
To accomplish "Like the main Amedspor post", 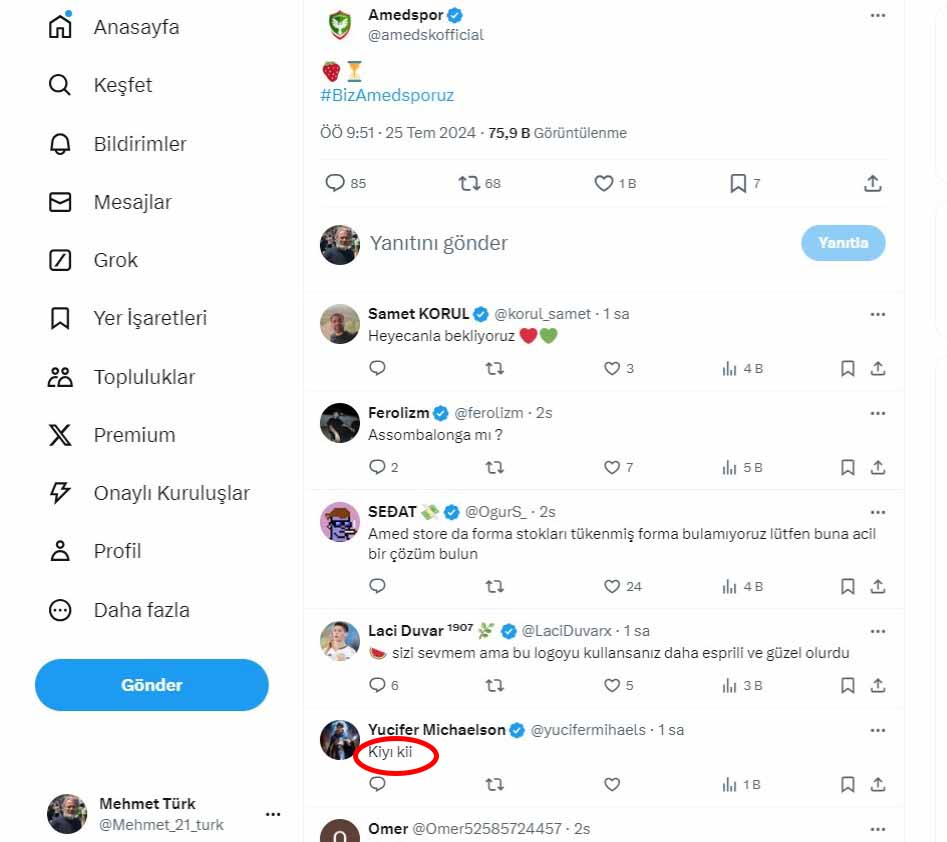I will [604, 184].
